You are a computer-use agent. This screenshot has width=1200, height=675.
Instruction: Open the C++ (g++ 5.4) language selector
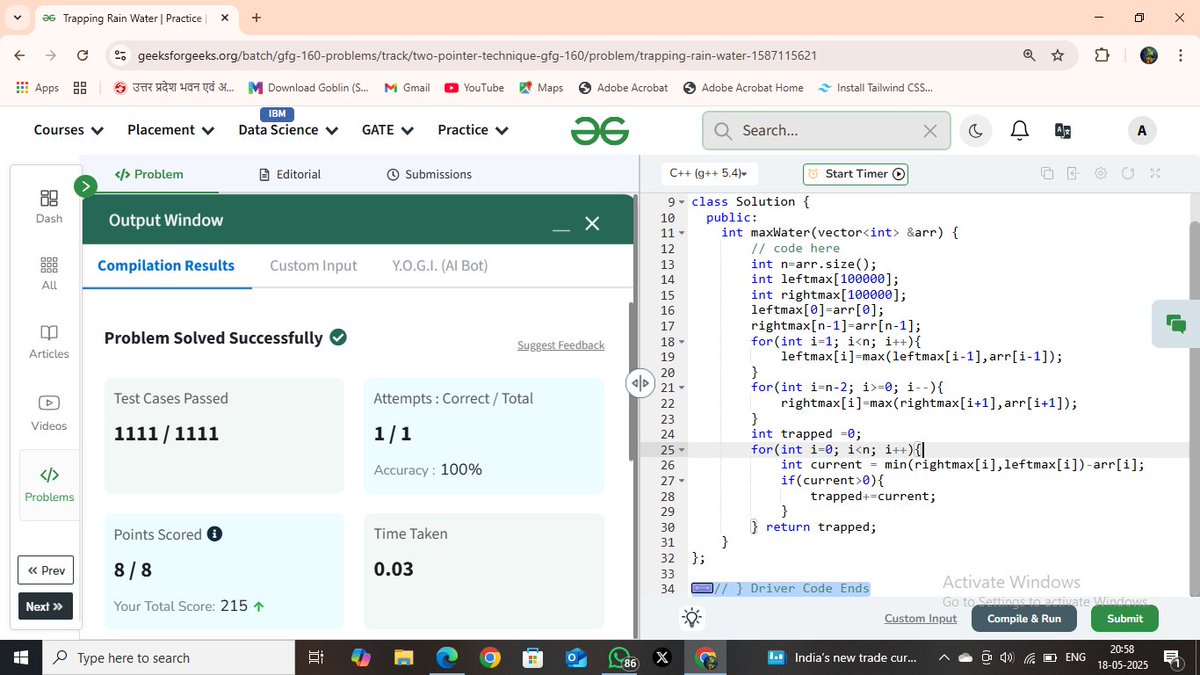pyautogui.click(x=708, y=174)
